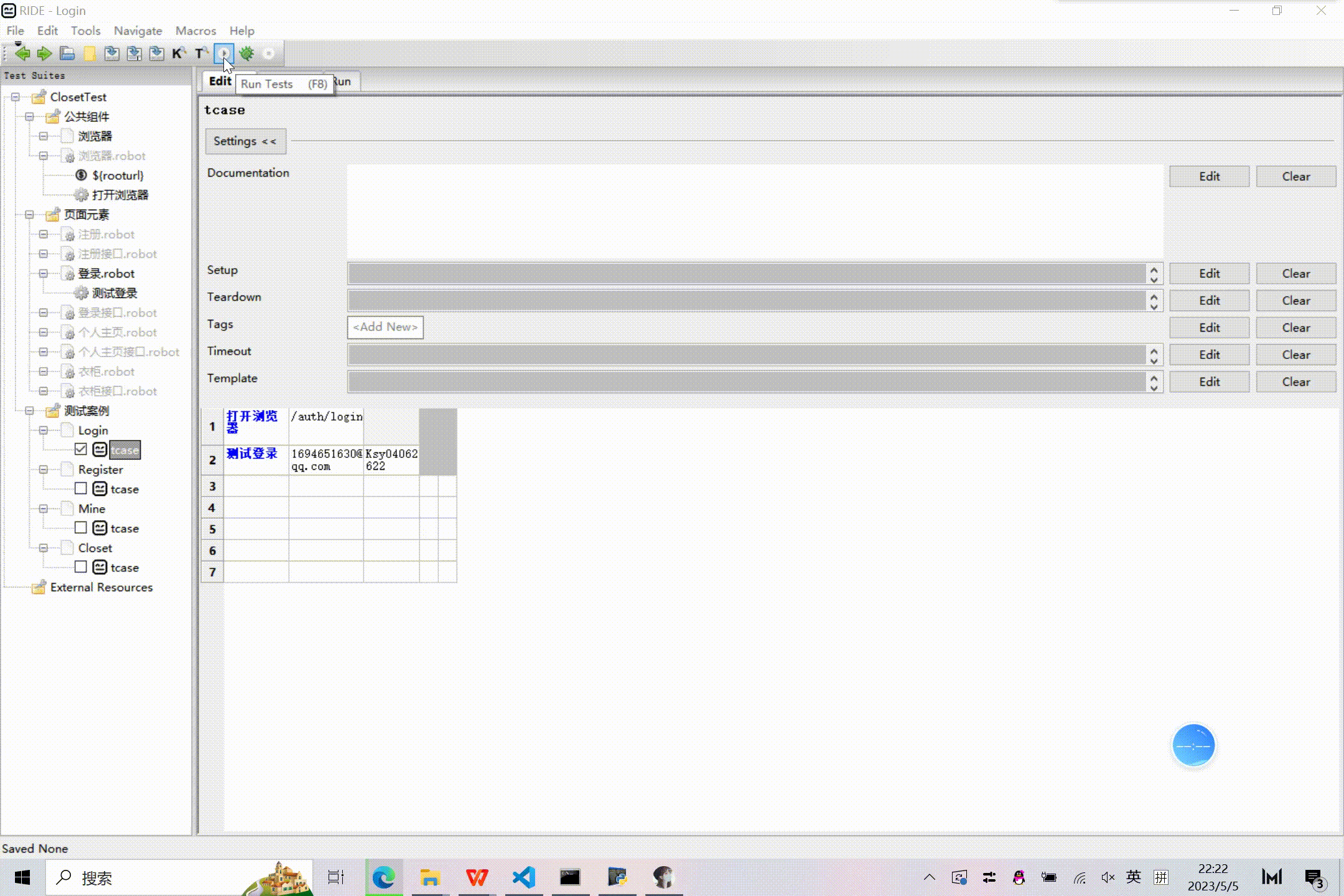
Task: Open the Search Tests T icon
Action: coord(202,54)
